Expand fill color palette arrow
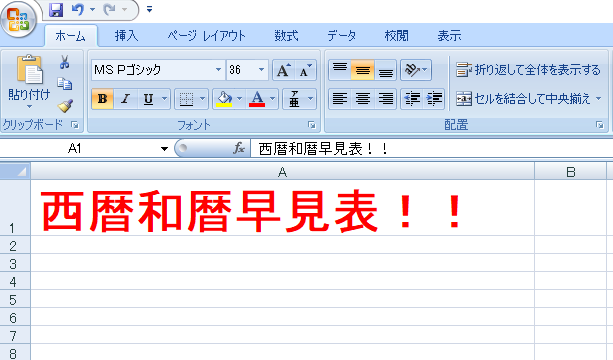613x360 pixels. [240, 99]
